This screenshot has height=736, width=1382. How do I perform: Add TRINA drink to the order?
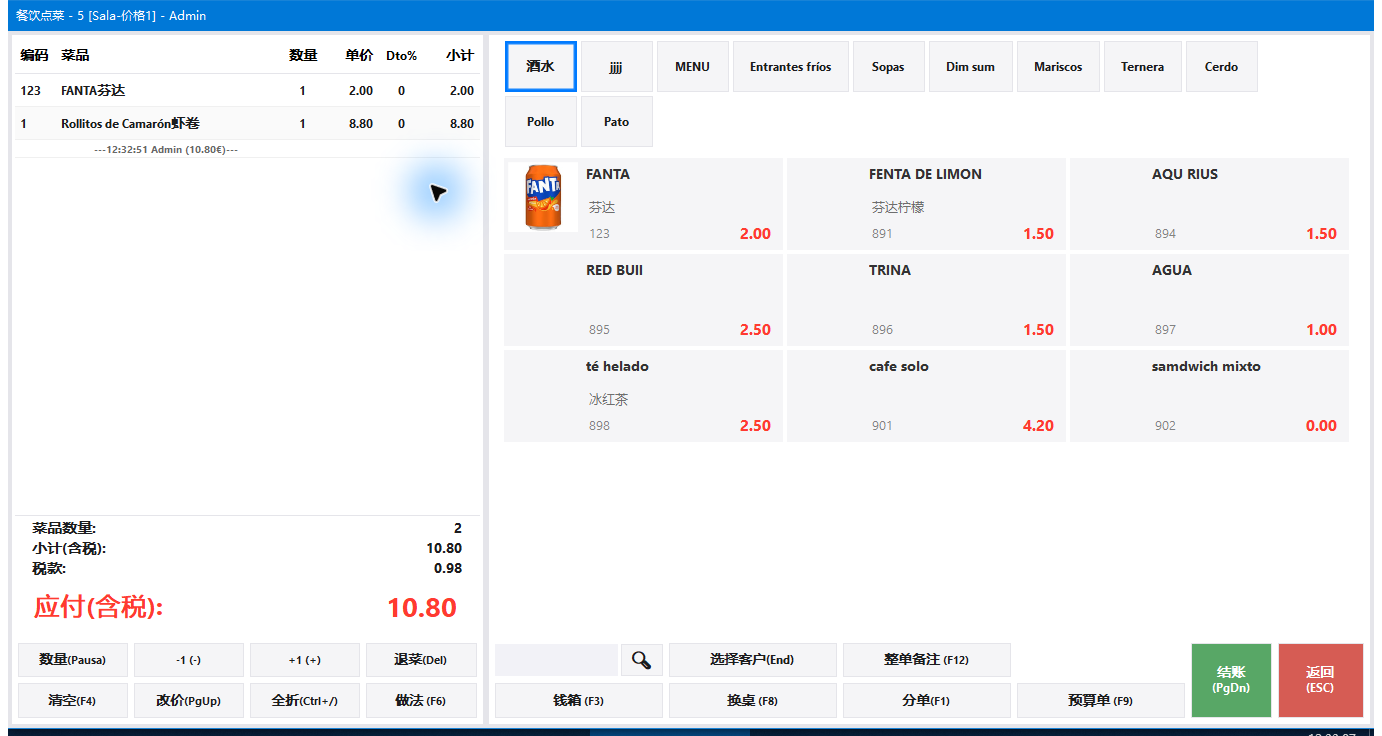pos(926,300)
